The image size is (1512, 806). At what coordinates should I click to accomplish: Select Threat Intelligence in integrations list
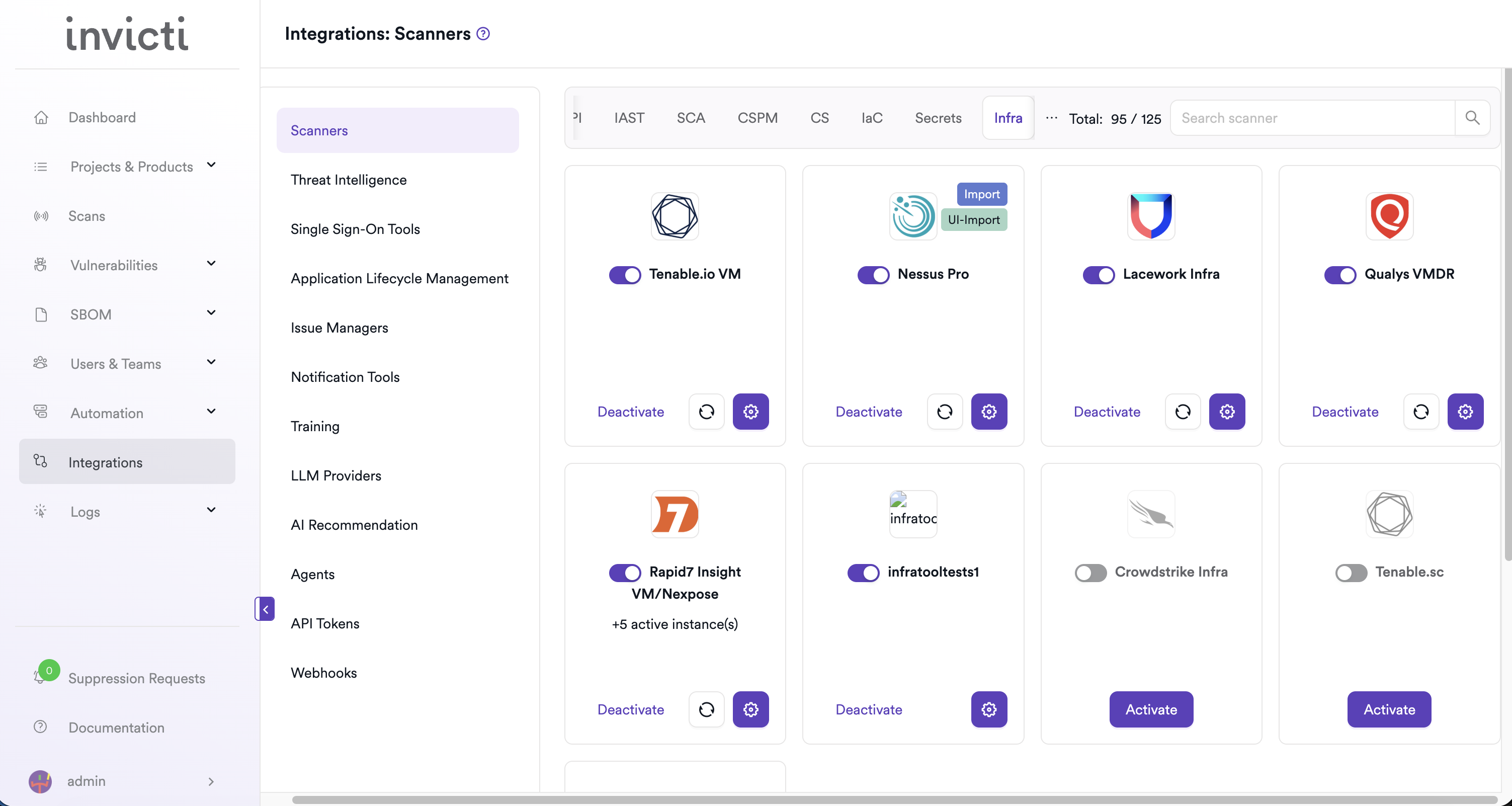point(348,180)
